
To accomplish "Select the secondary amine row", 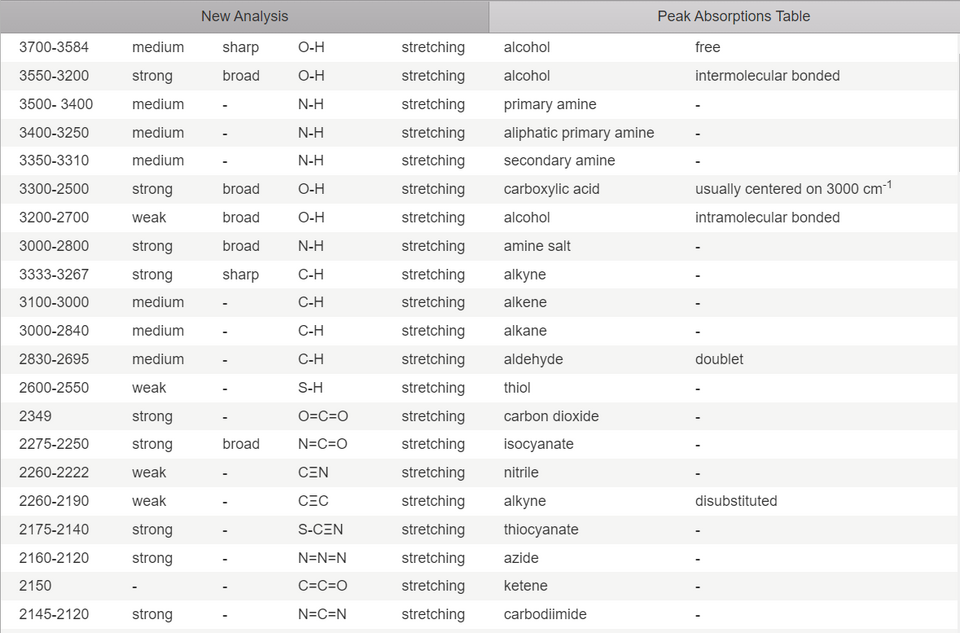I will [480, 161].
